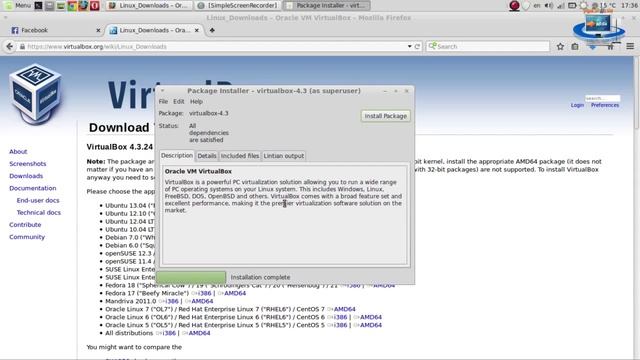640x360 pixels.
Task: Select the Description tab
Action: coord(177,156)
